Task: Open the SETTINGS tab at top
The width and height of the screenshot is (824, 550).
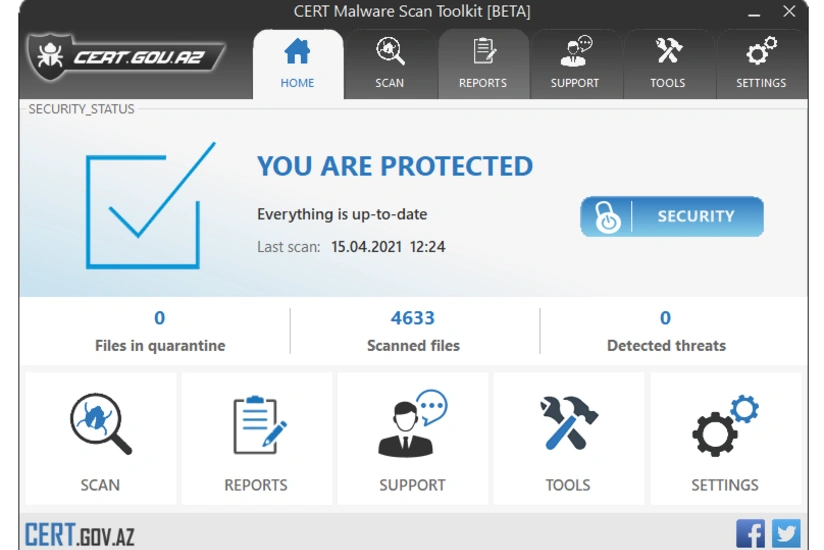Action: (x=761, y=64)
